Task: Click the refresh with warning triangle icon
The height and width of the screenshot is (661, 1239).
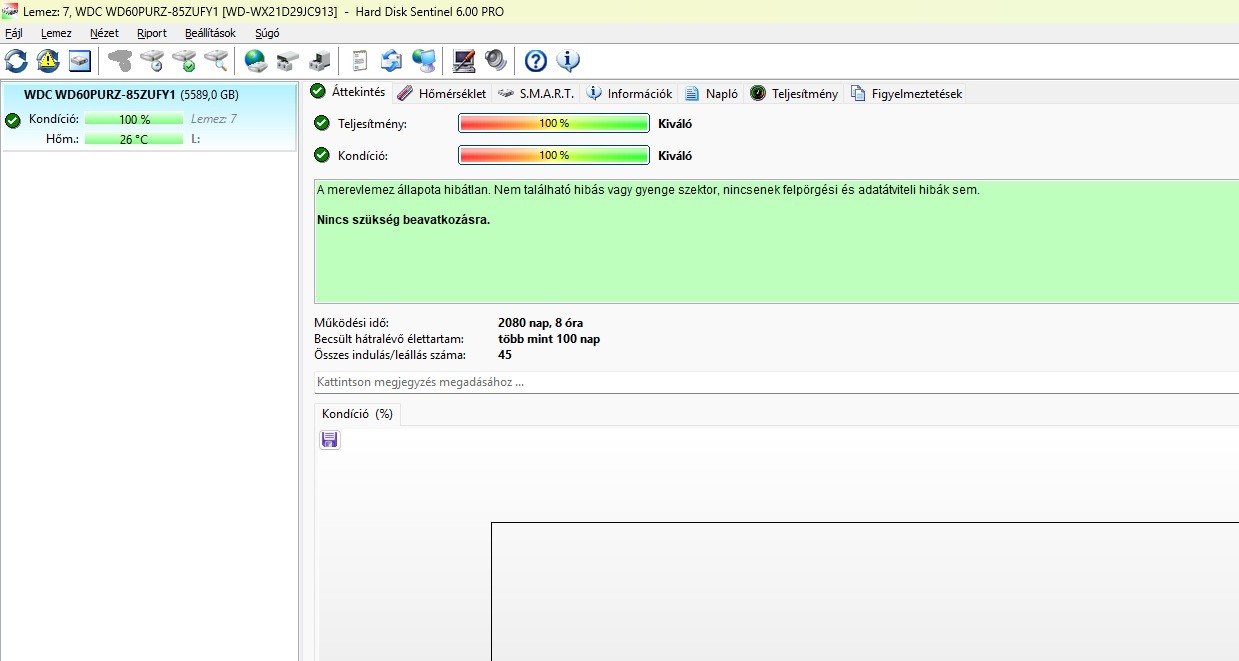Action: (48, 61)
